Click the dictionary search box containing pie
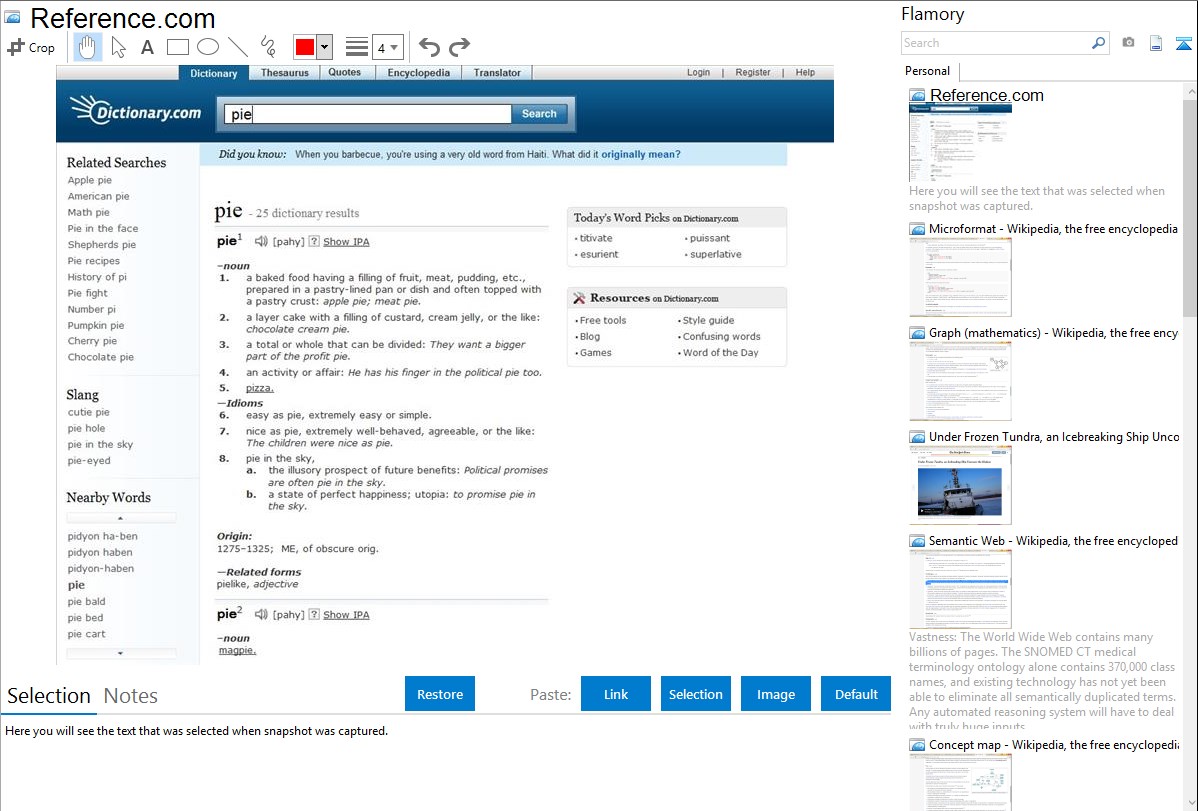1198x811 pixels. tap(367, 113)
